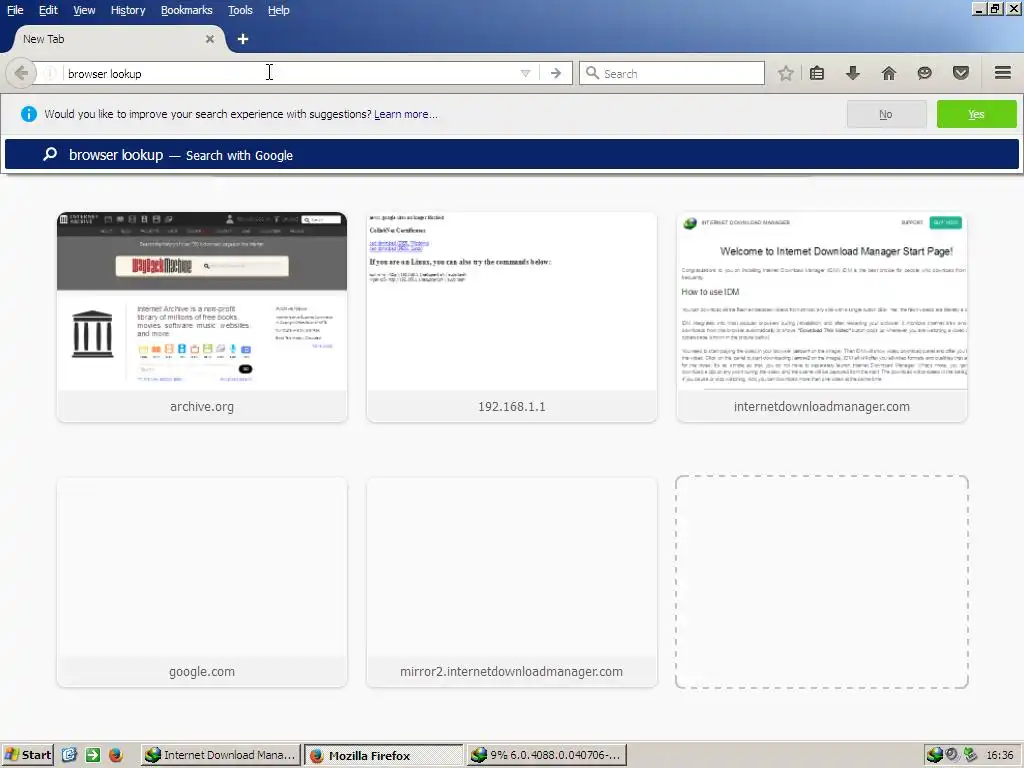Open the History menu
1024x768 pixels.
128,10
